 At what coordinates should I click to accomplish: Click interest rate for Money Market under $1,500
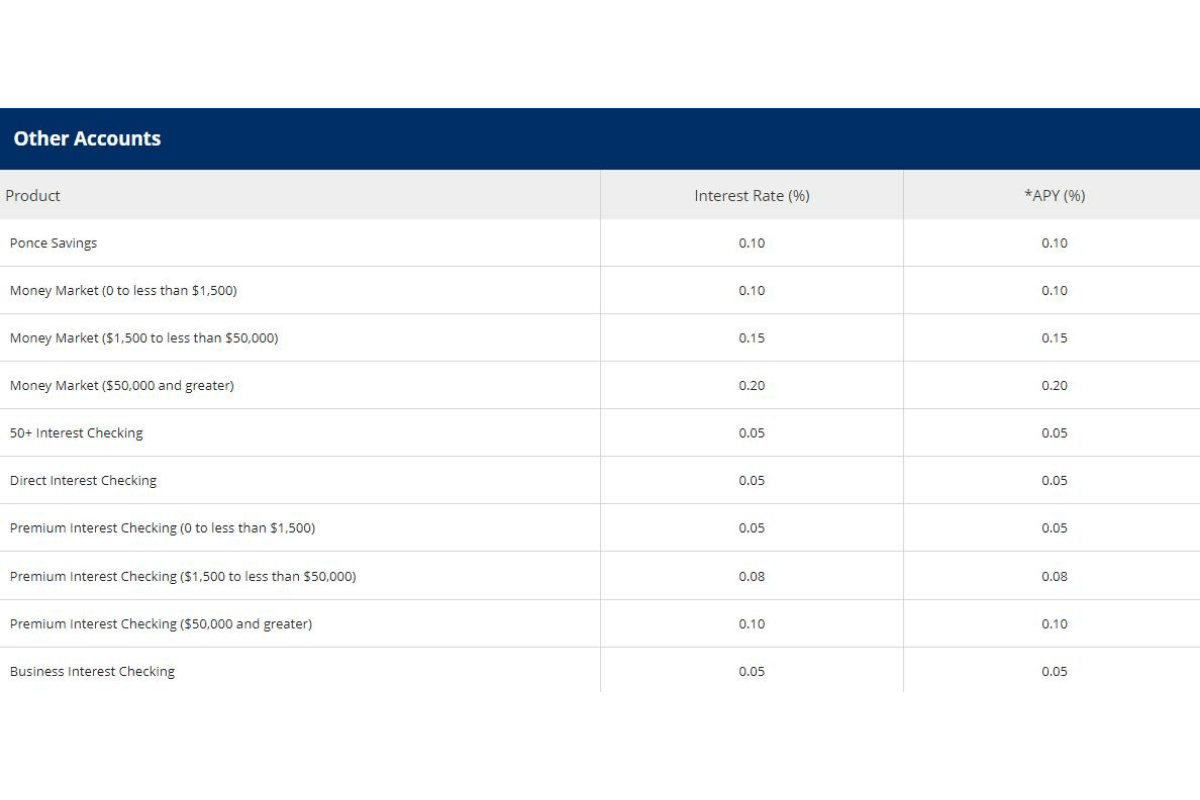pyautogui.click(x=752, y=291)
